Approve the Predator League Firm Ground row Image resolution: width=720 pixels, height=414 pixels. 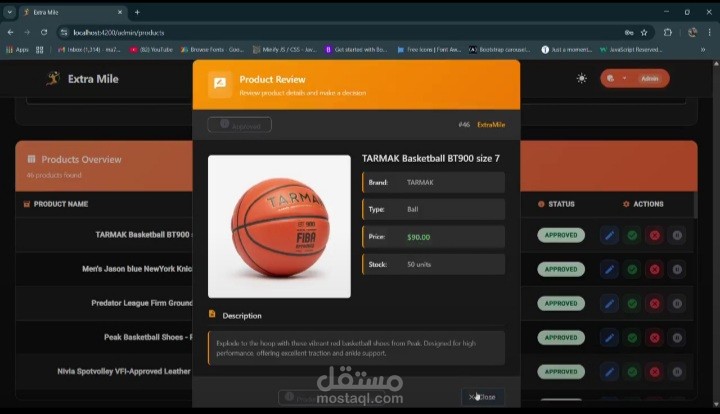pyautogui.click(x=632, y=303)
